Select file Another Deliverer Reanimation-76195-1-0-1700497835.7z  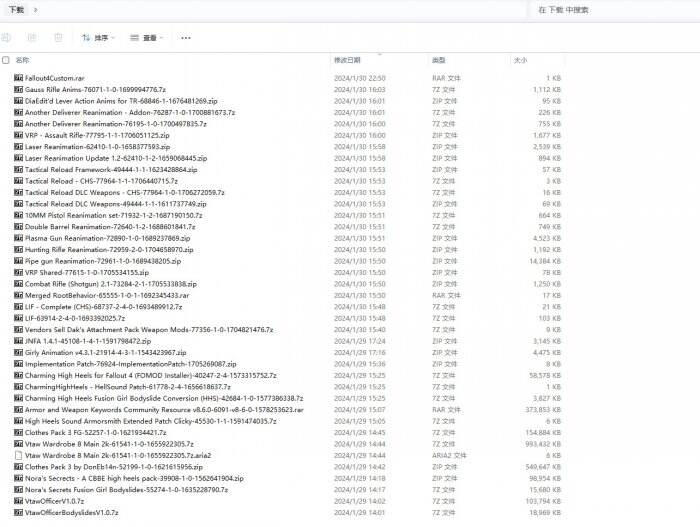click(116, 124)
